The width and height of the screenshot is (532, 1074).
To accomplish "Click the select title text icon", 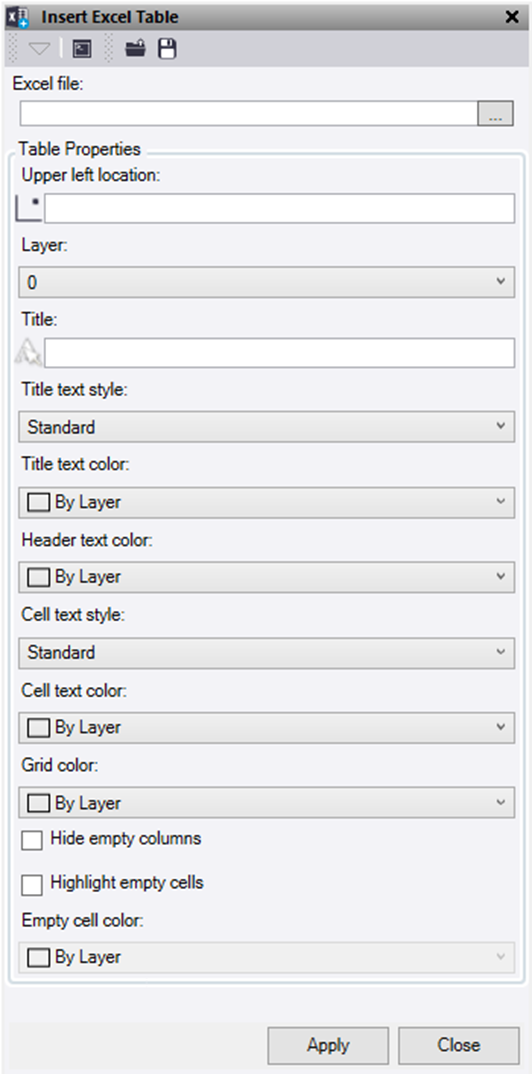I will point(28,353).
